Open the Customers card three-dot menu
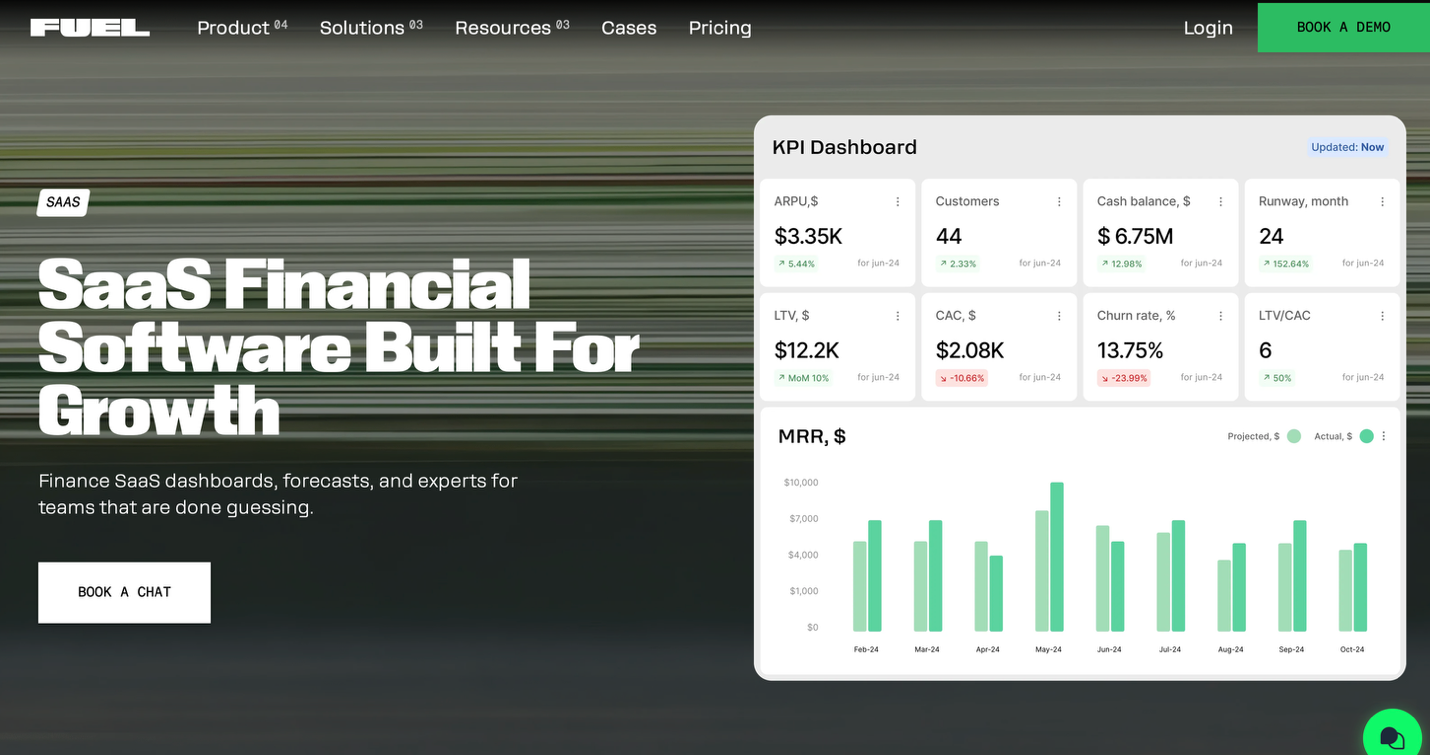The image size is (1430, 755). (x=1059, y=202)
